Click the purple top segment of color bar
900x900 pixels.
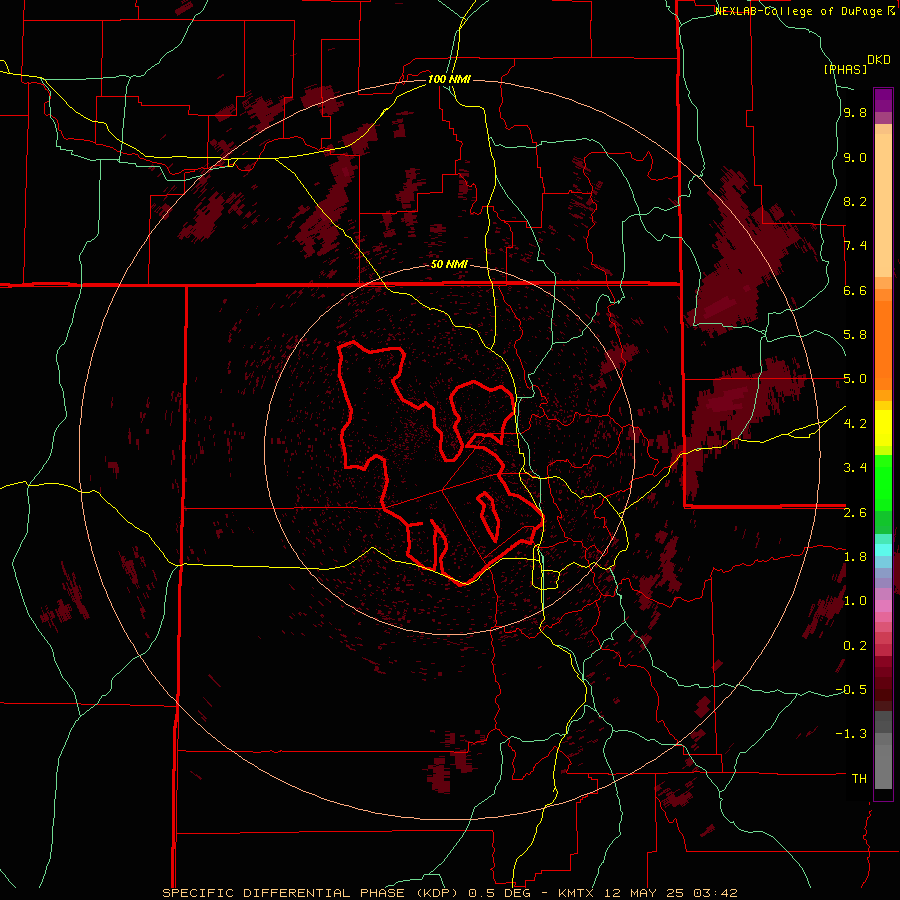coord(883,100)
